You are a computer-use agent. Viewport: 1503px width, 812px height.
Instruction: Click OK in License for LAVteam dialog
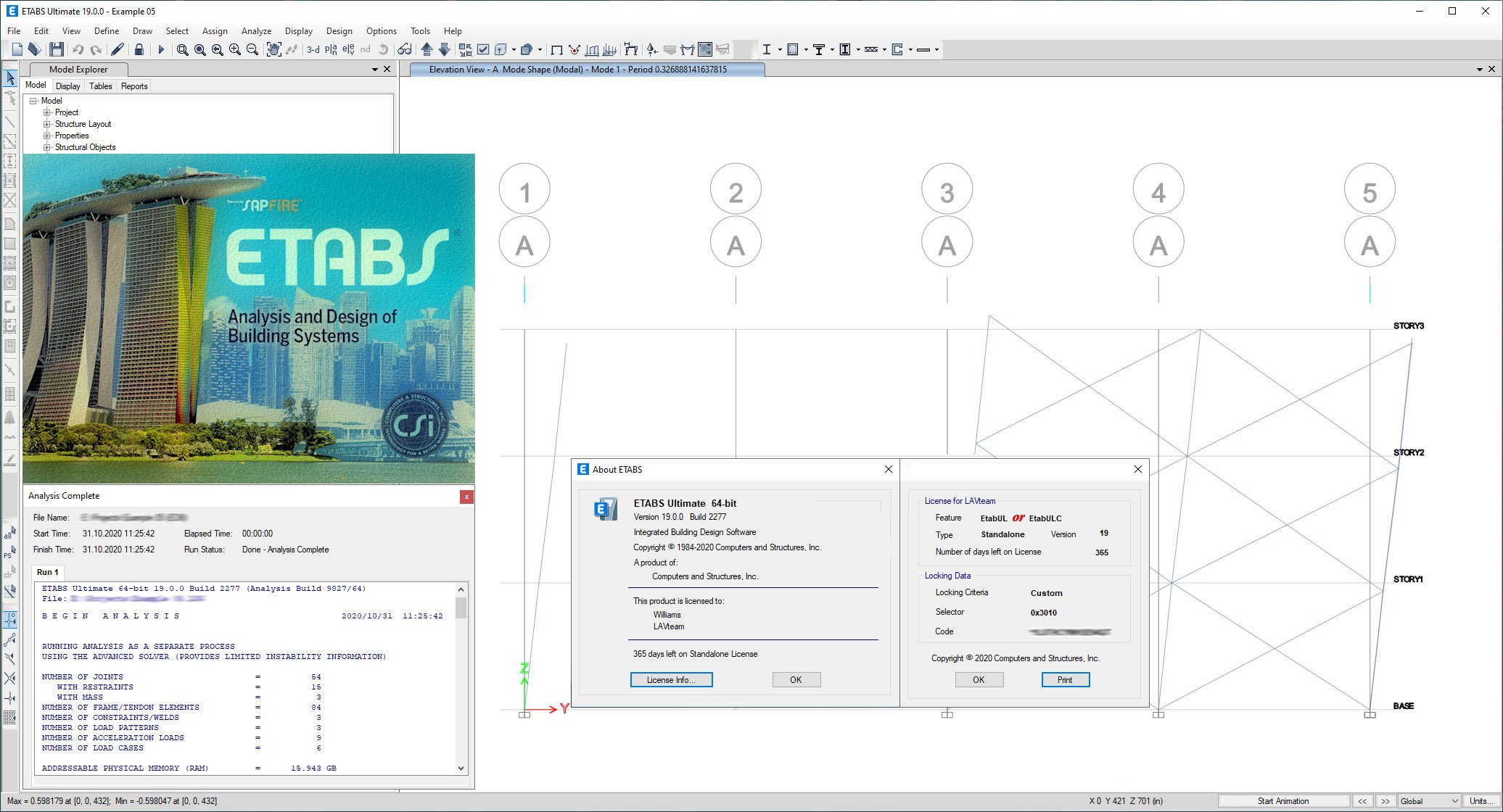[979, 680]
